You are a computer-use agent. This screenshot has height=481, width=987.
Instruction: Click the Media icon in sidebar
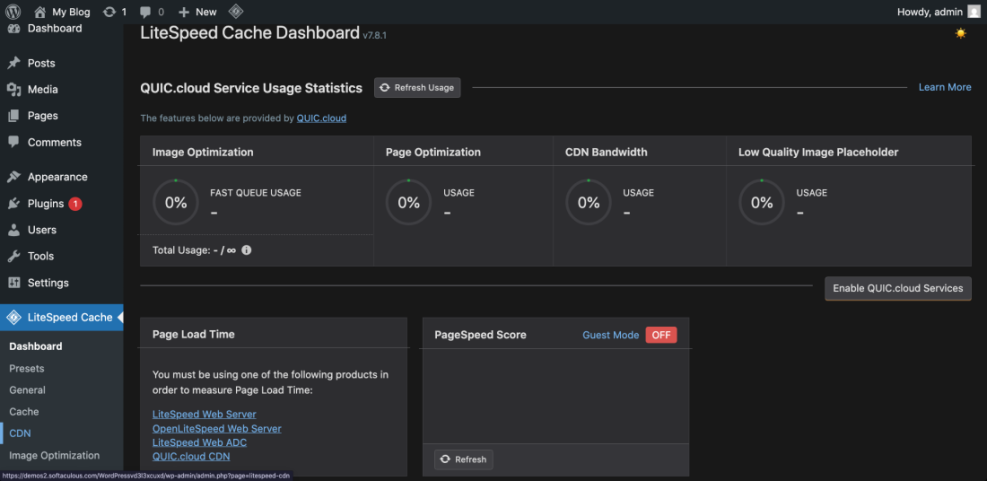(14, 89)
